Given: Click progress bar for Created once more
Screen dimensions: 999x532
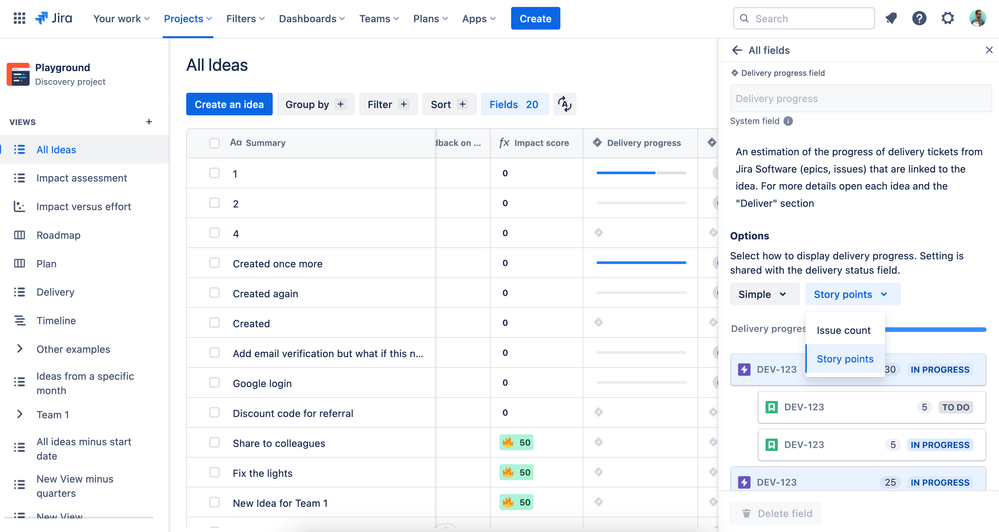Looking at the screenshot, I should [641, 262].
